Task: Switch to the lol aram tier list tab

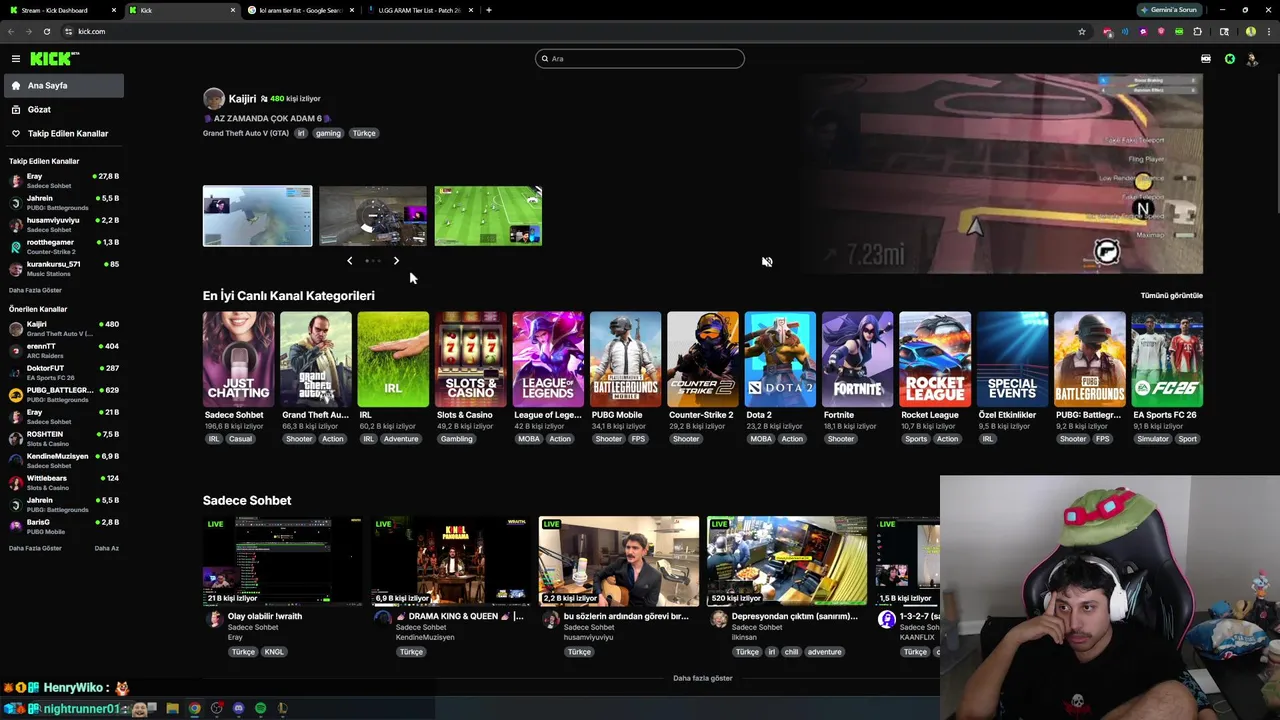Action: [301, 10]
